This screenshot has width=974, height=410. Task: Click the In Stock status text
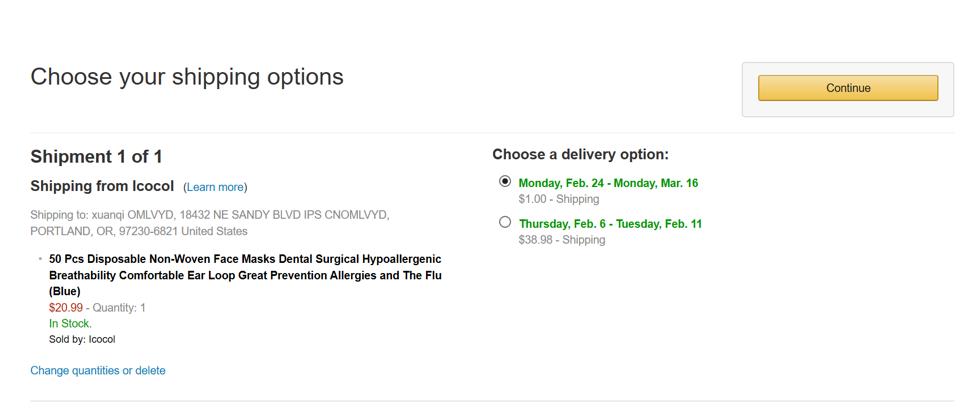click(x=70, y=324)
